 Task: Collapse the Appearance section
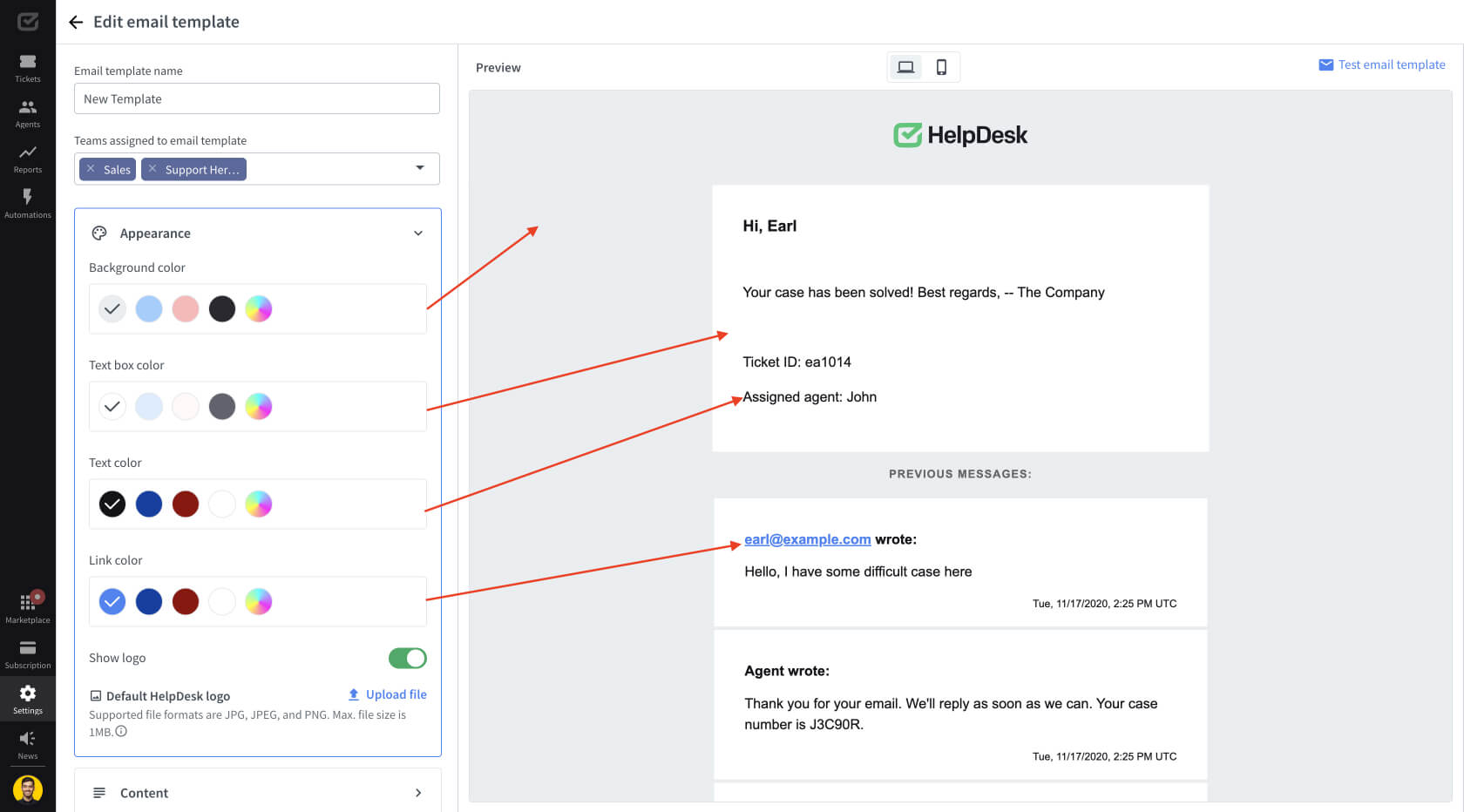click(x=418, y=233)
